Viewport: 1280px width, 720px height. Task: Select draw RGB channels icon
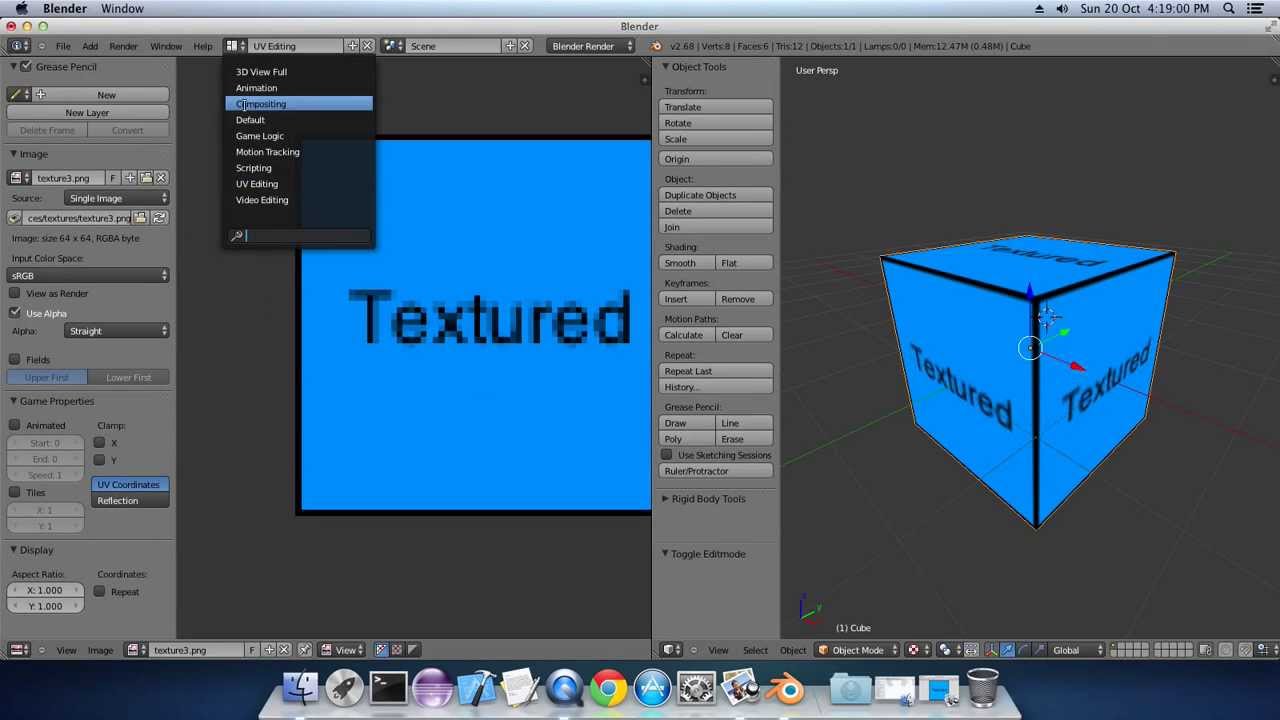(381, 650)
